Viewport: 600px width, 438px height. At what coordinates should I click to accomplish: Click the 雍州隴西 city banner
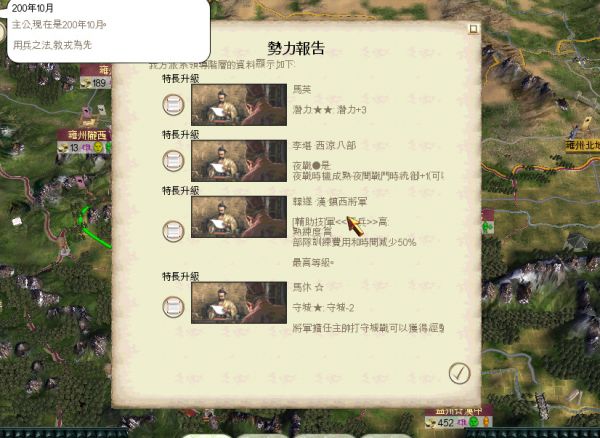pos(84,135)
